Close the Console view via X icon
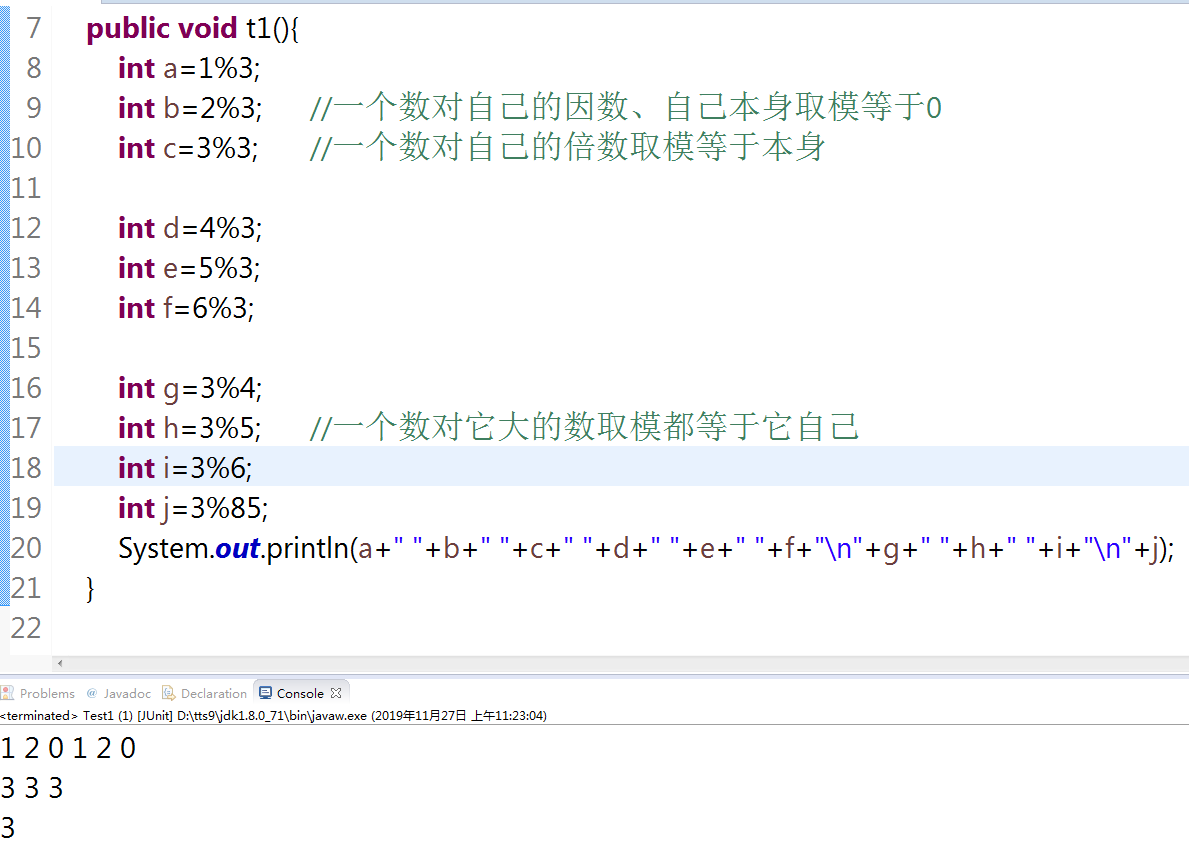The height and width of the screenshot is (842, 1189). 336,693
